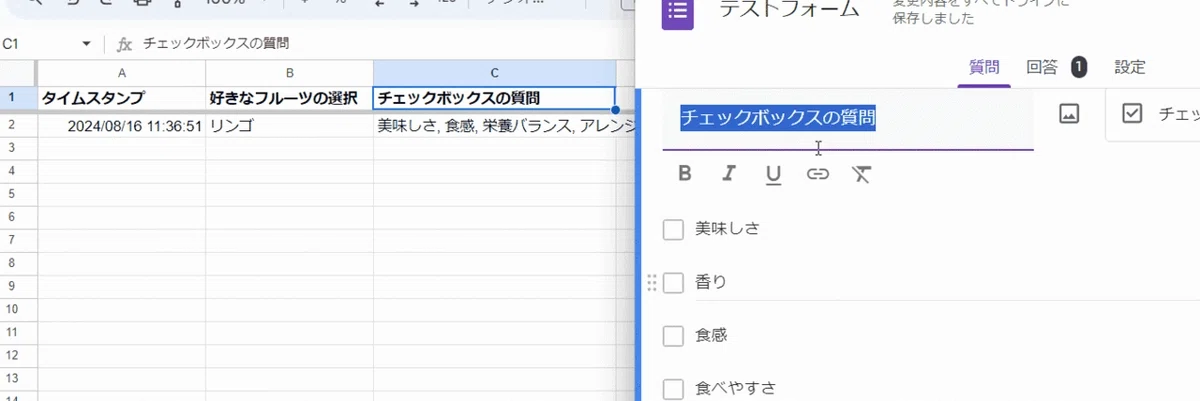The width and height of the screenshot is (1200, 401).
Task: Edit the 美味しさ option text
Action: (728, 229)
